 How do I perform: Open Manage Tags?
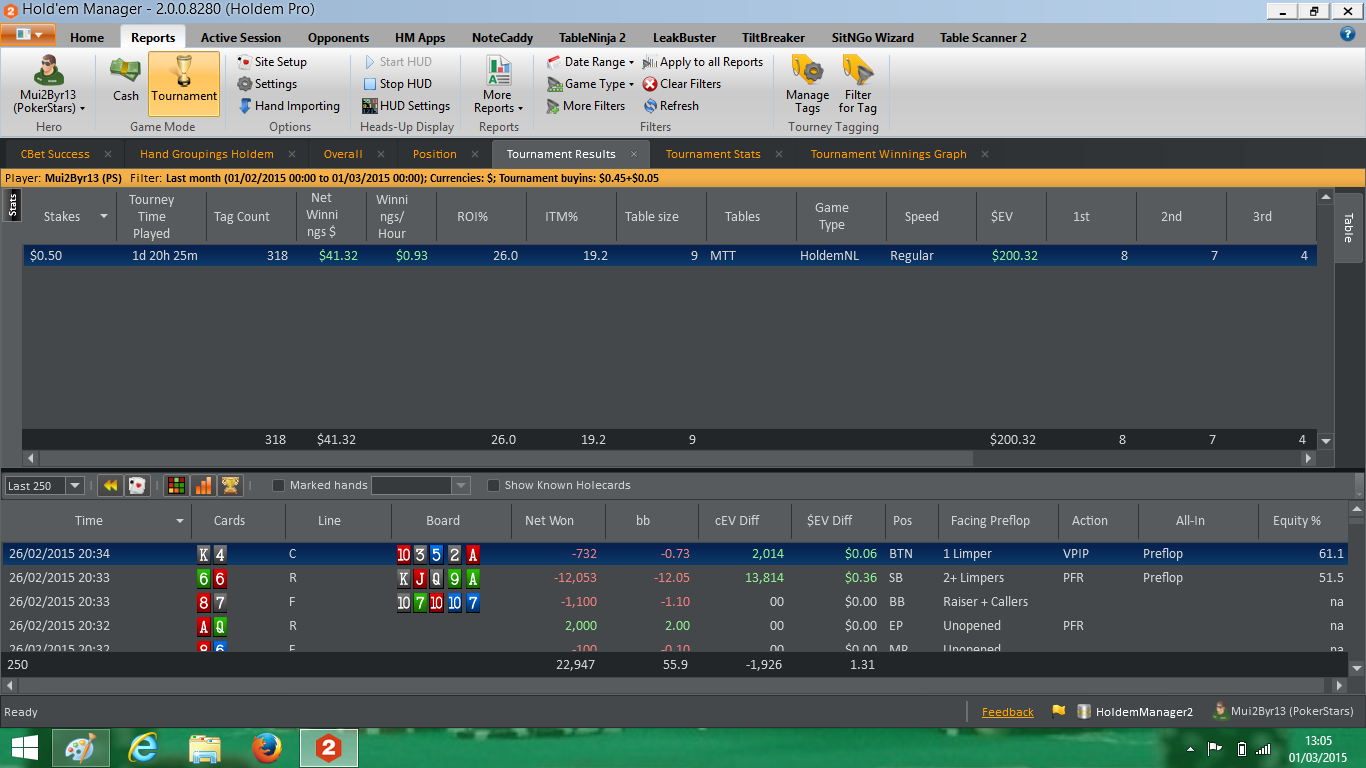point(807,84)
